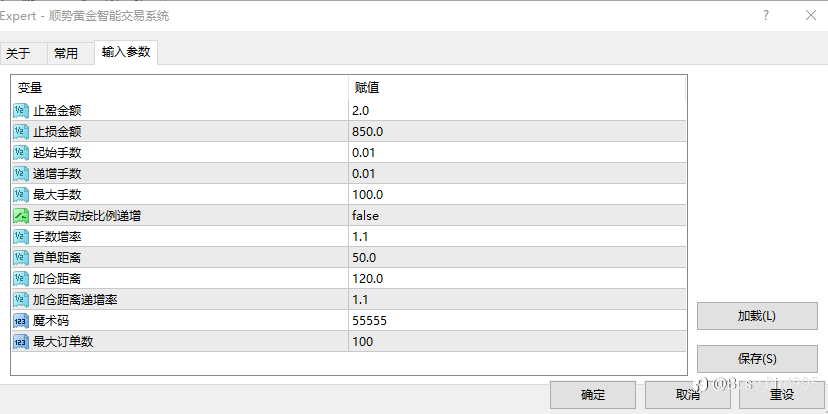The width and height of the screenshot is (828, 414).
Task: Switch to the 关于 tab
Action: click(x=18, y=54)
